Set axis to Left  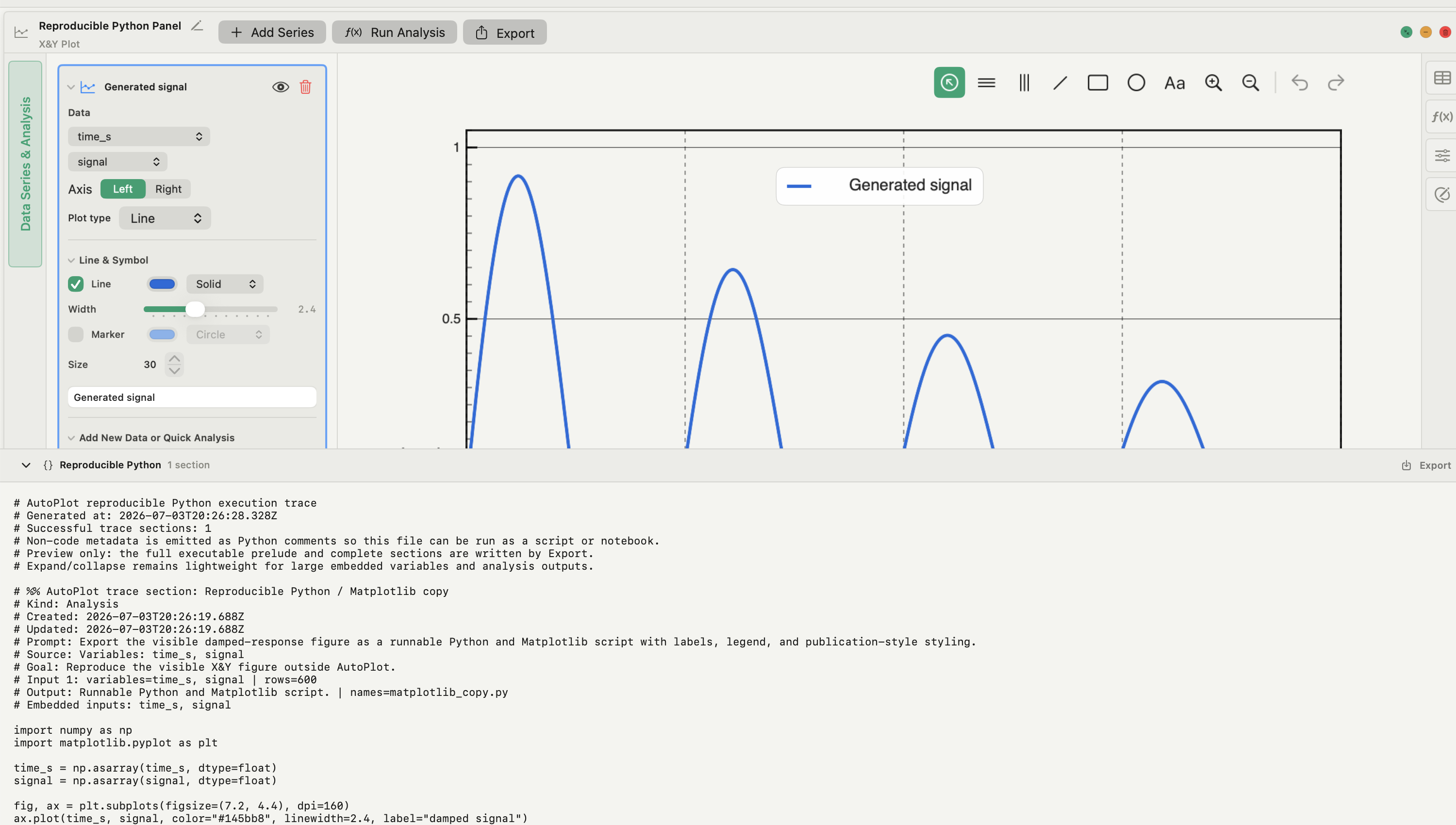[122, 189]
